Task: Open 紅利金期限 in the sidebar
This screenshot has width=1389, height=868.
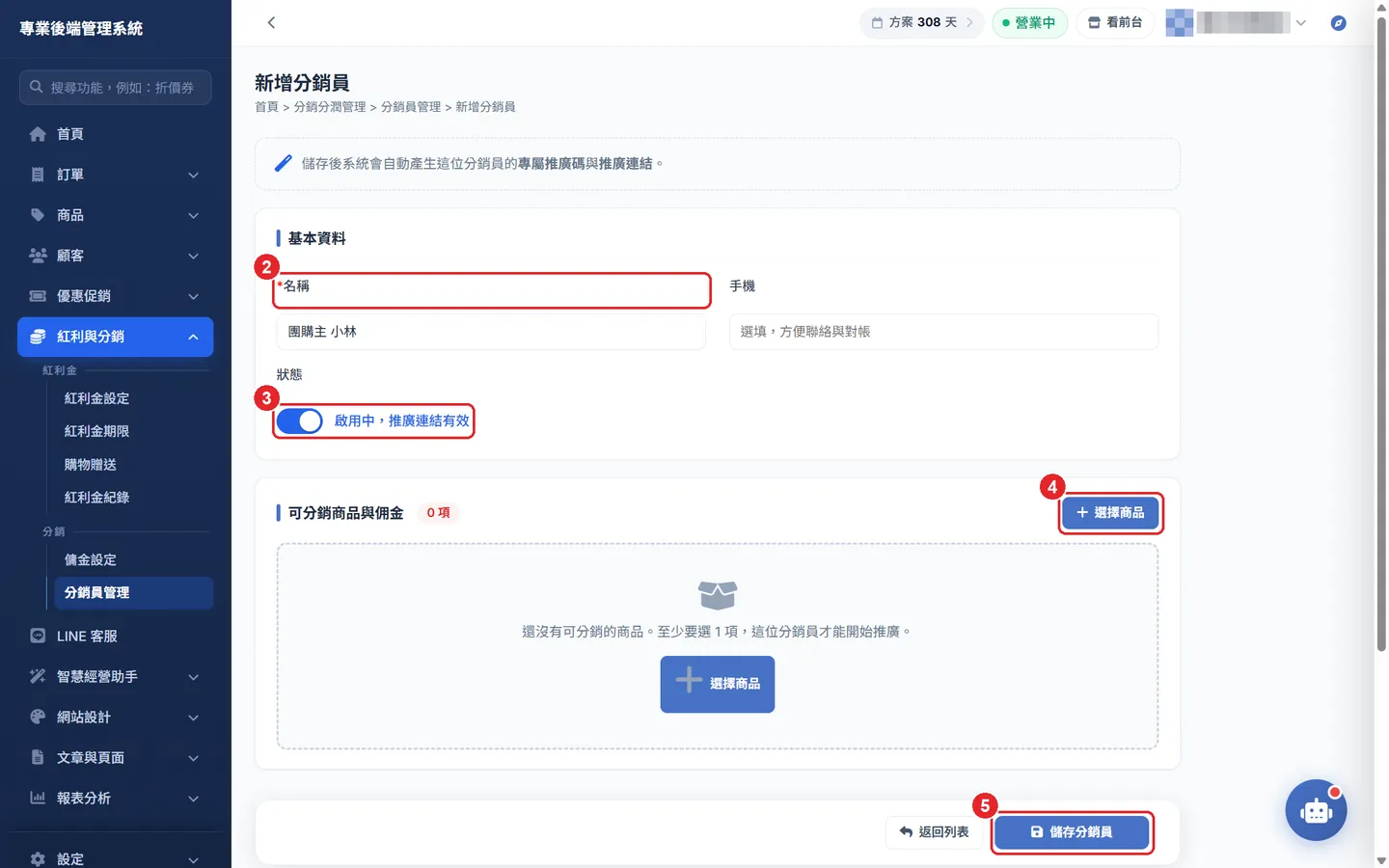Action: pyautogui.click(x=96, y=431)
